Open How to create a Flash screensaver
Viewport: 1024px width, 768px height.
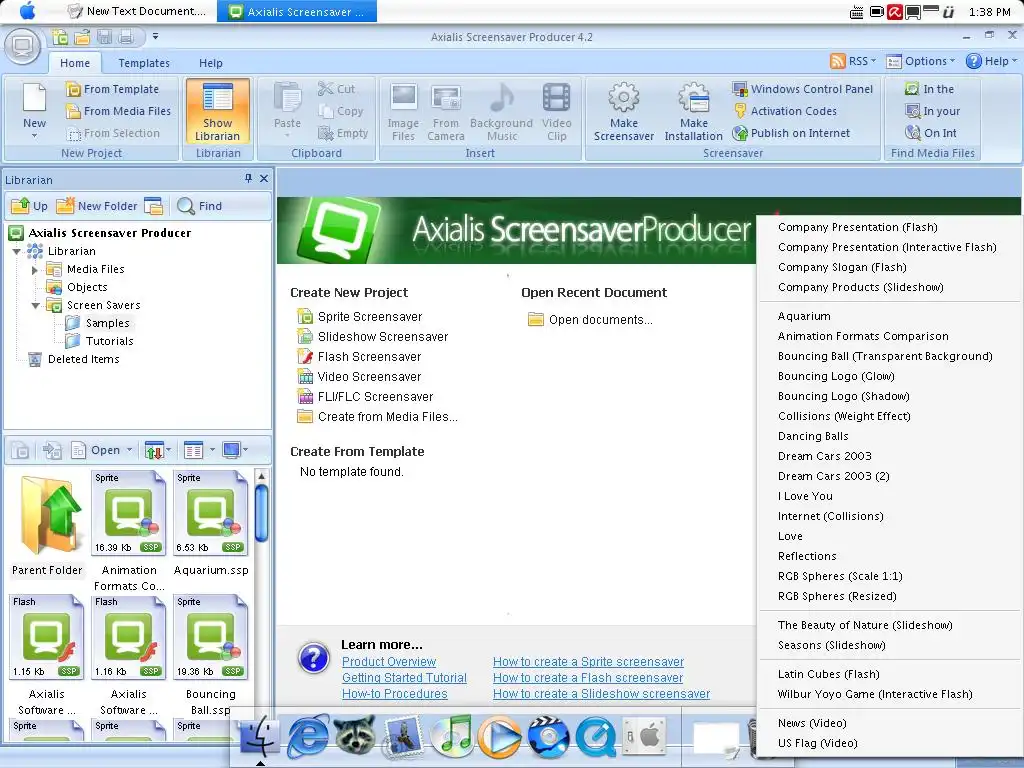click(588, 678)
